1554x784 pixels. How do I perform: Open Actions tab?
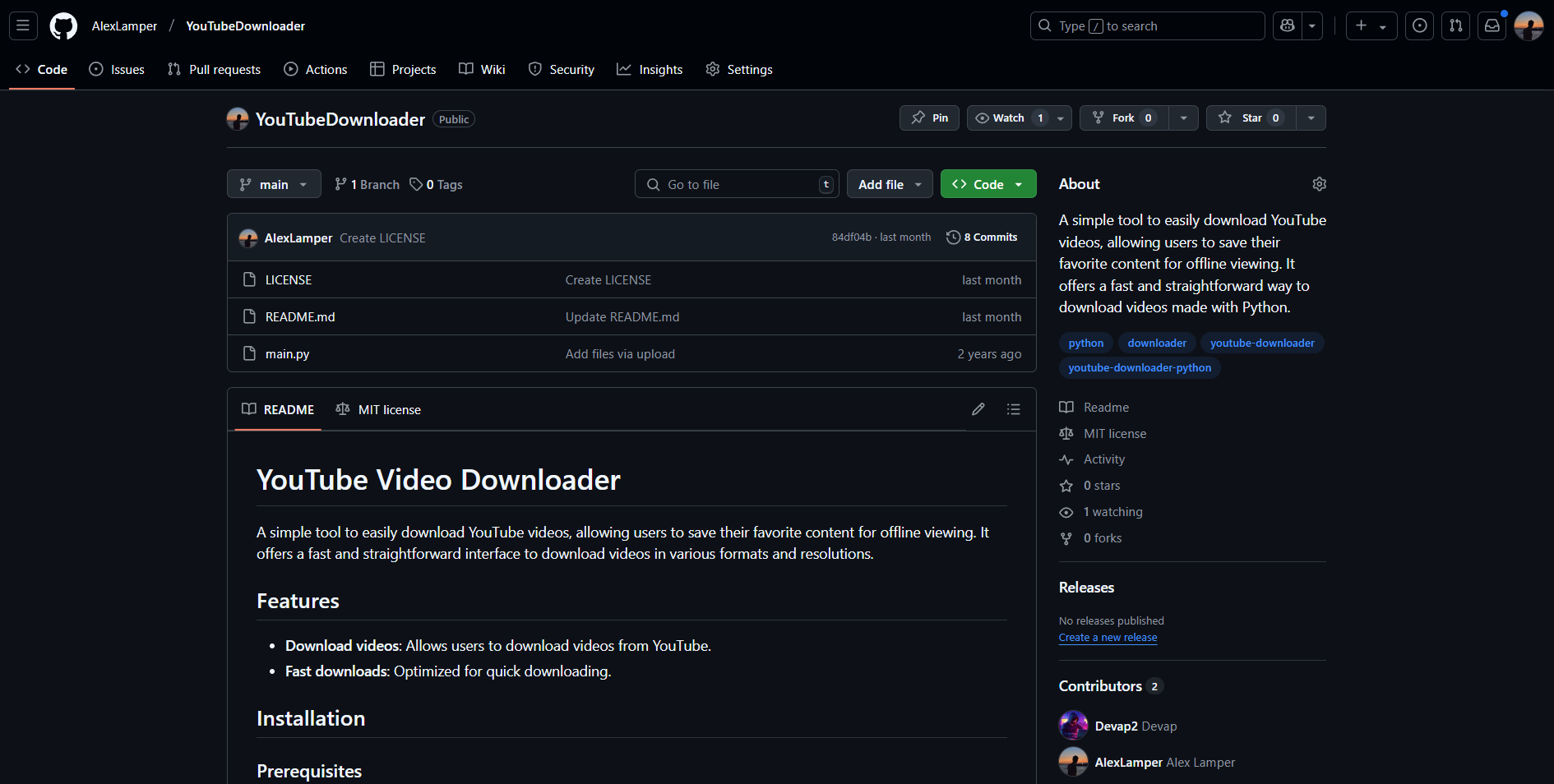tap(316, 69)
